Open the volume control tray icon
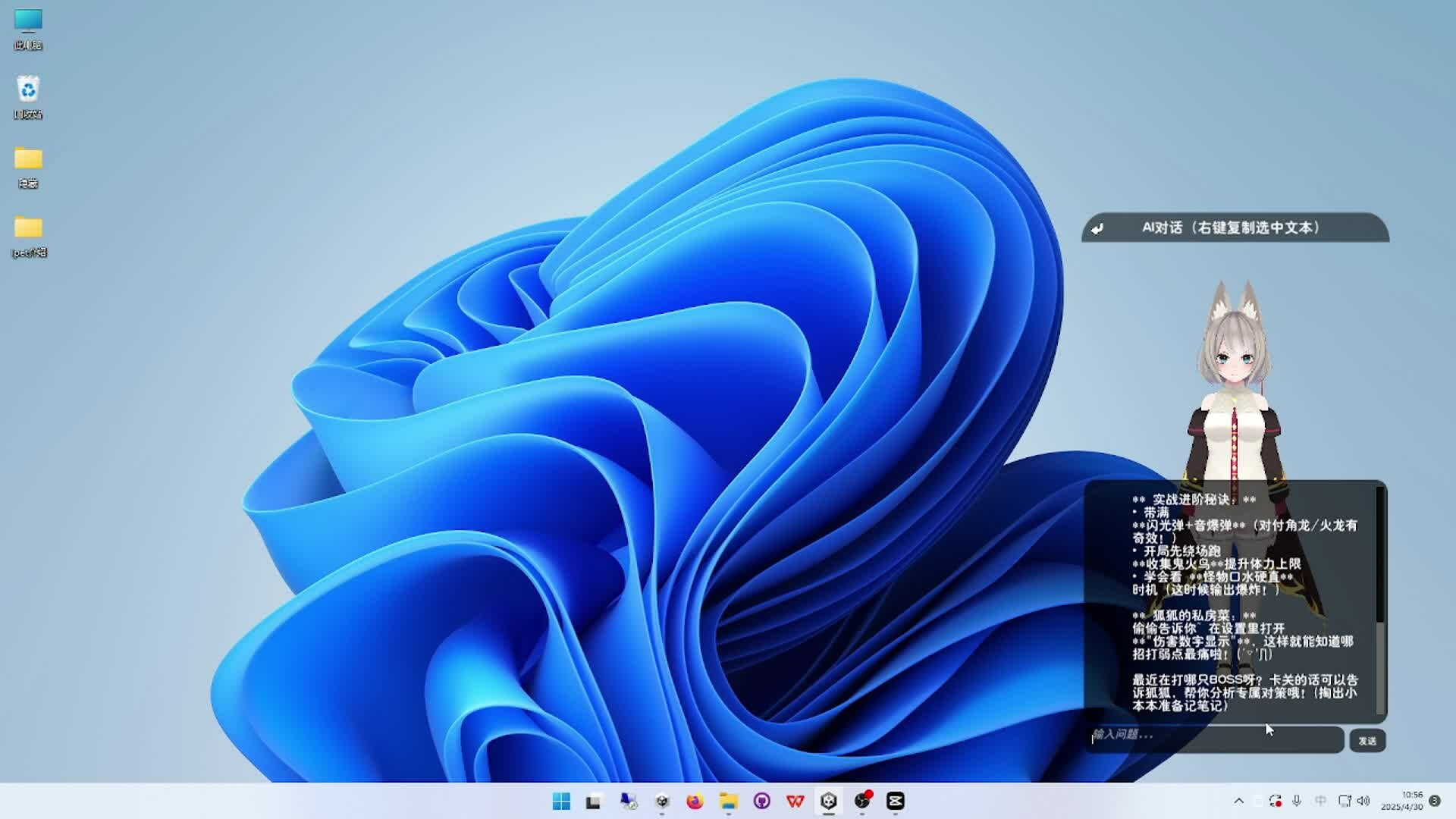This screenshot has height=819, width=1456. click(1364, 801)
